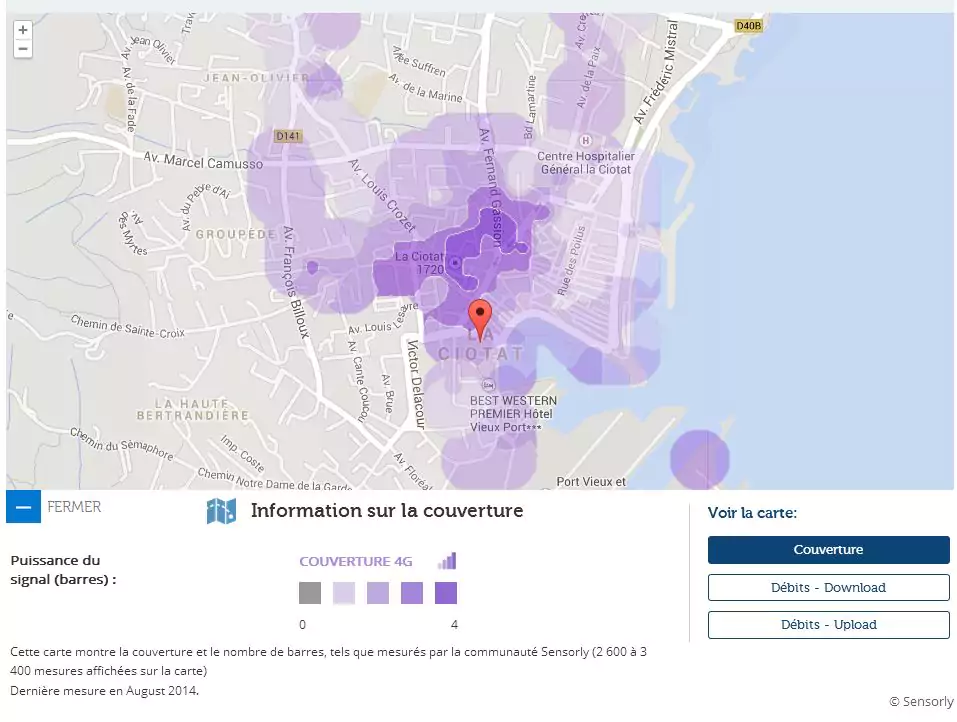Collapse the panel with the blue minus button
Image resolution: width=957 pixels, height=722 pixels.
(x=23, y=507)
